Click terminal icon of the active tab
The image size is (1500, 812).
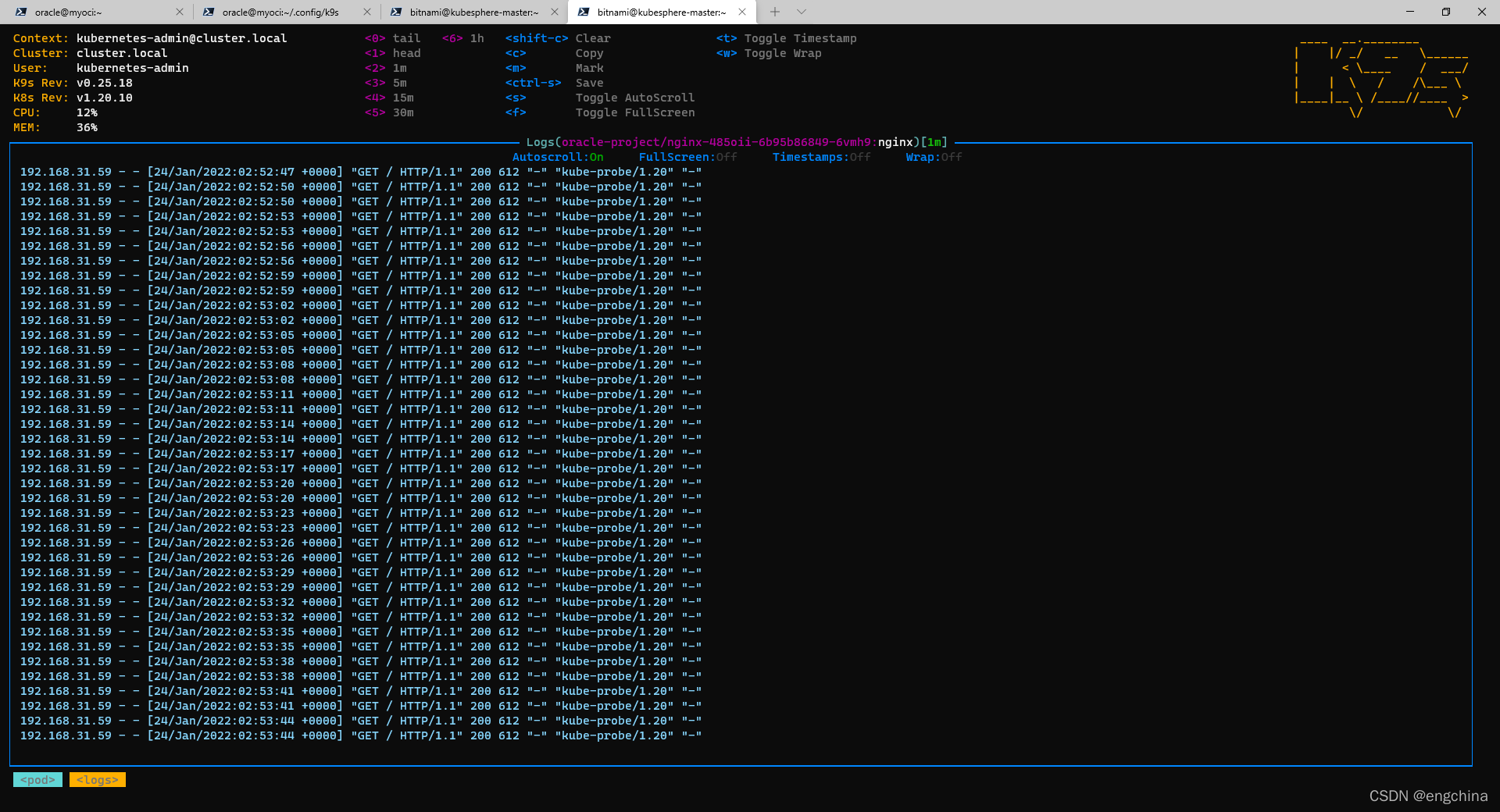[584, 12]
